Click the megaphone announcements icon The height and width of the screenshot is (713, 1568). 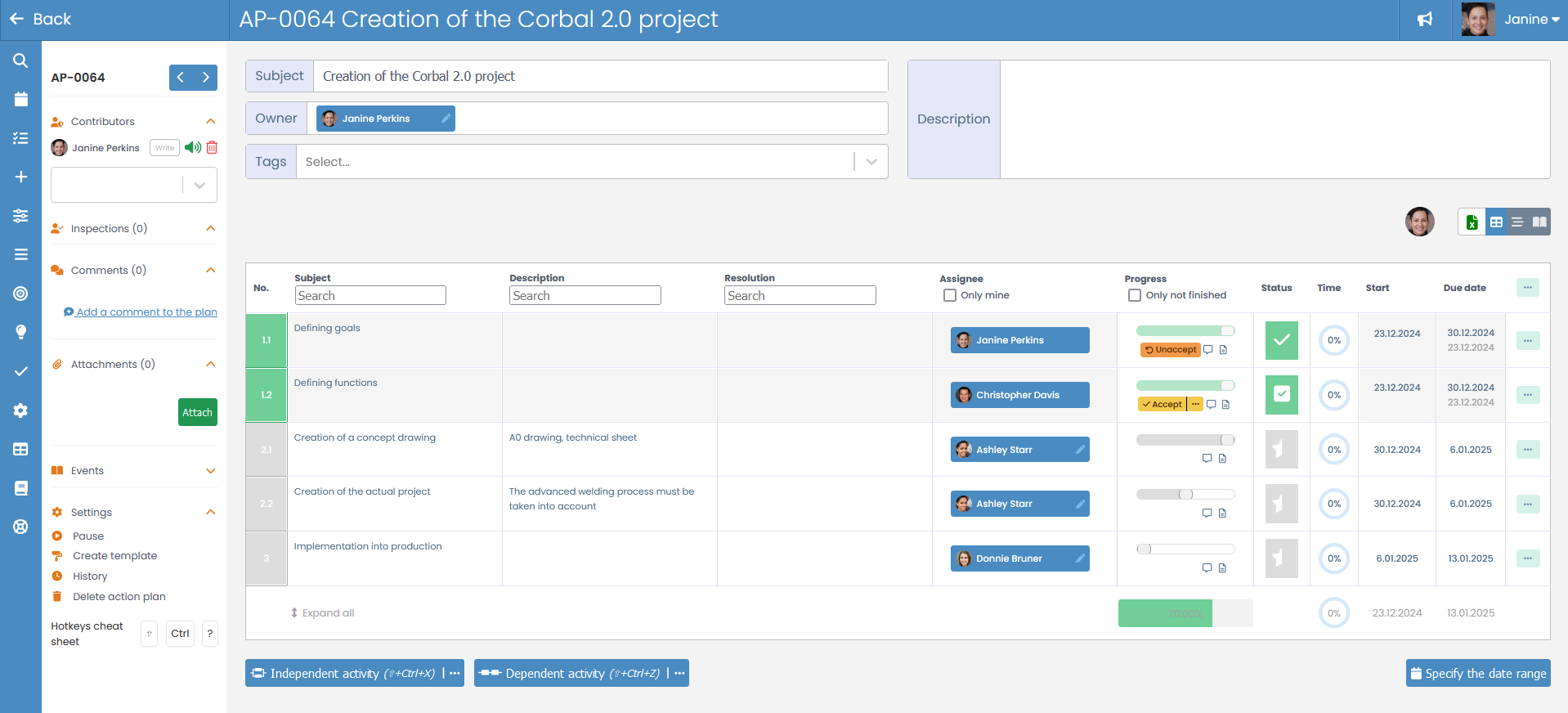pos(1425,20)
